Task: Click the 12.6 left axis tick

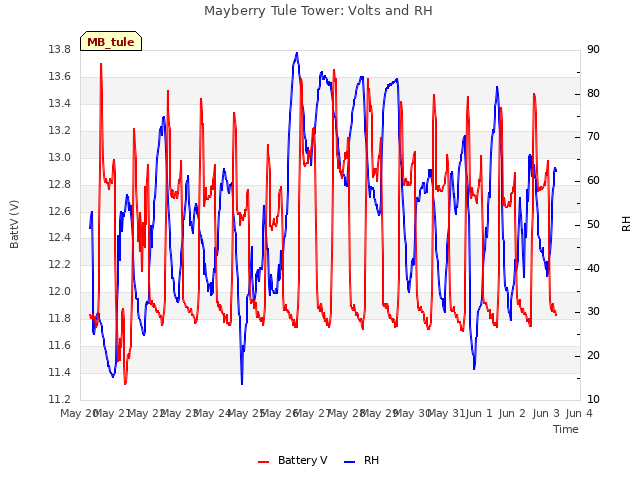Action: point(60,211)
